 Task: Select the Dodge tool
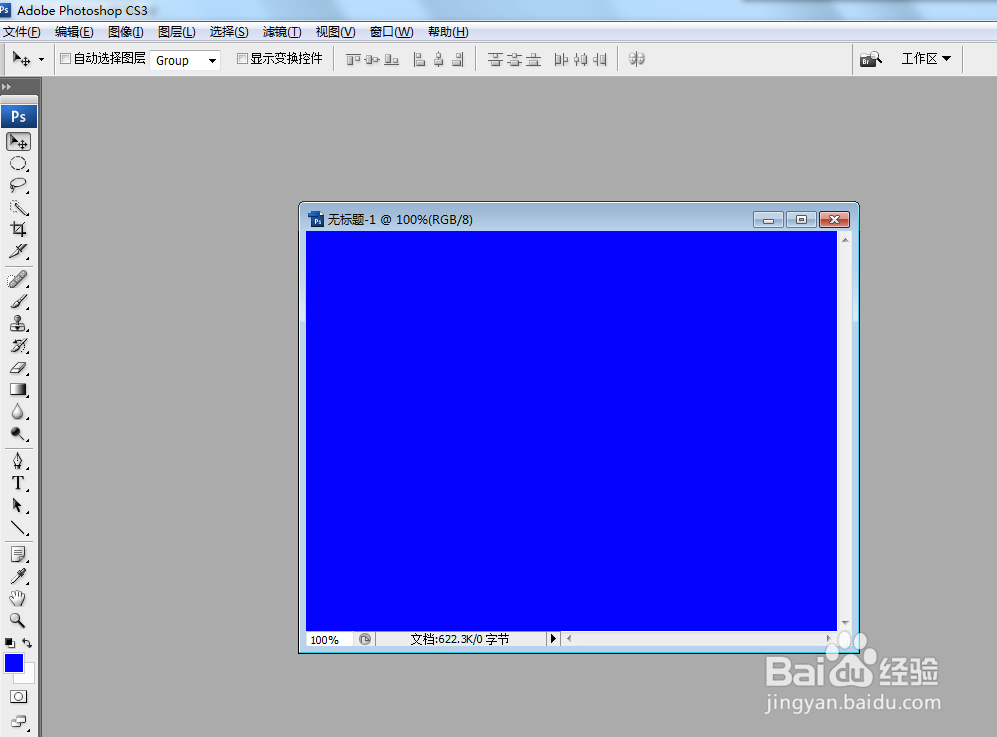(x=18, y=434)
